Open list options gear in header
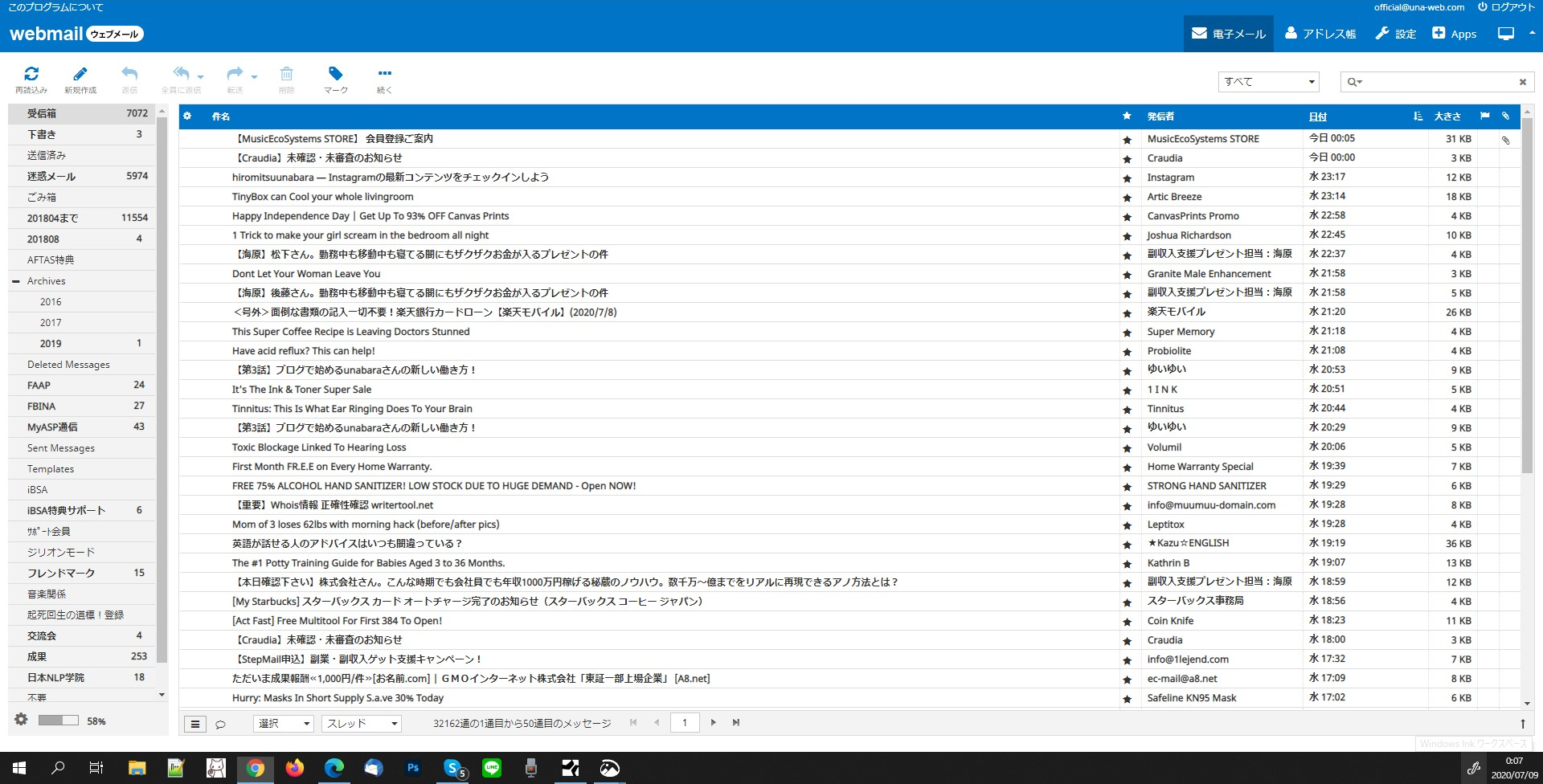 click(x=187, y=116)
